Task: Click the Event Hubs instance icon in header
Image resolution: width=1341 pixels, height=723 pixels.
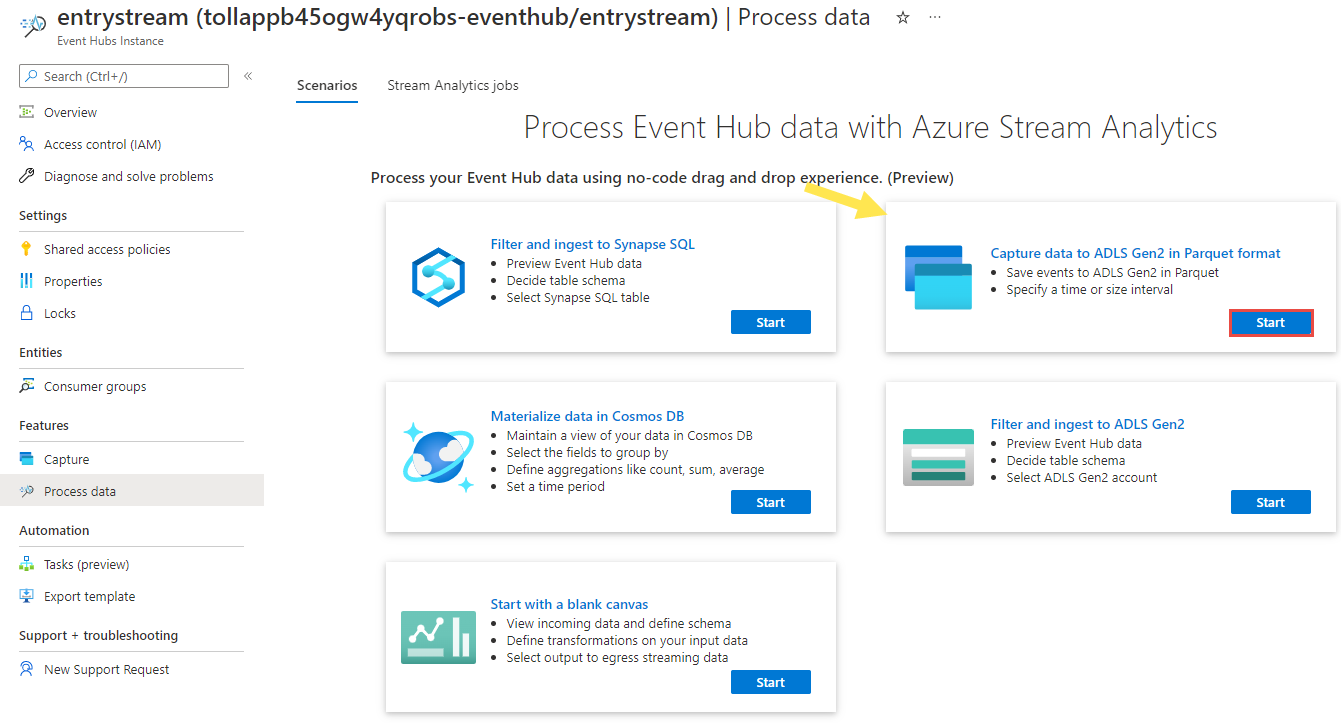Action: pos(33,24)
